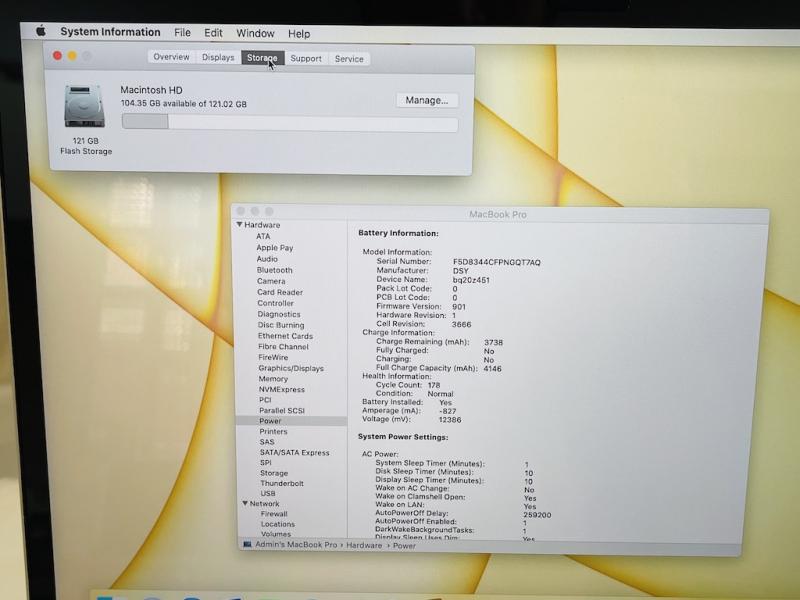
Task: Select SAS in the sidebar
Action: [267, 442]
